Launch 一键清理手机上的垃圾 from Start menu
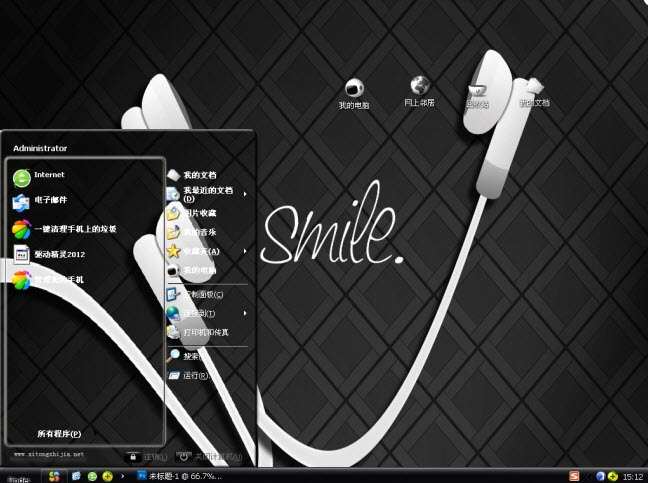Image resolution: width=648 pixels, height=483 pixels. (x=64, y=229)
